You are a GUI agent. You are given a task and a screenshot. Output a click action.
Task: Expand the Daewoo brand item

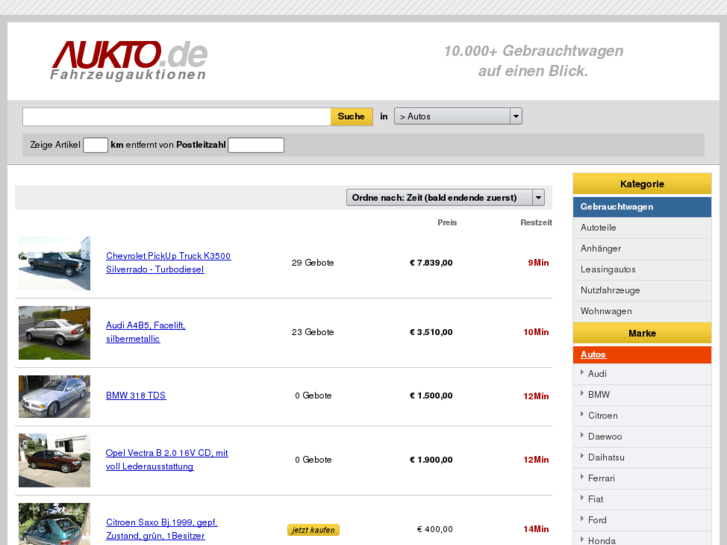(642, 436)
